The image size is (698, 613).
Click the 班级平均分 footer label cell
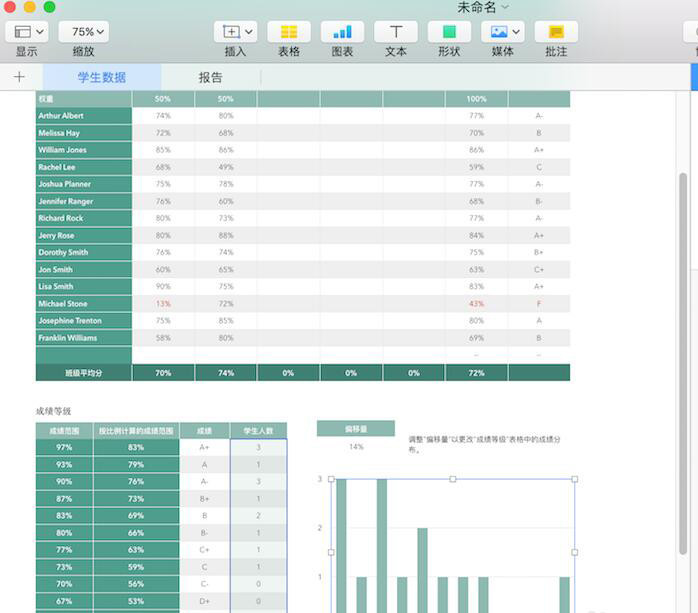coord(84,373)
